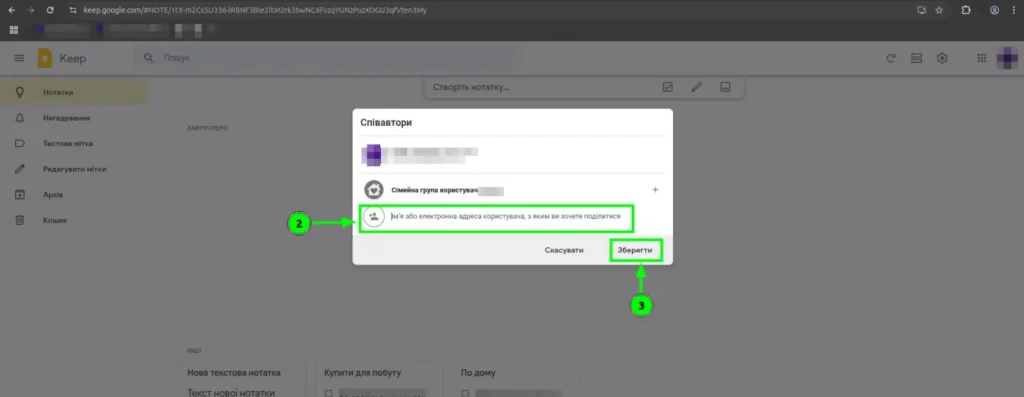
Task: Click the Keep logo icon
Action: tap(44, 58)
